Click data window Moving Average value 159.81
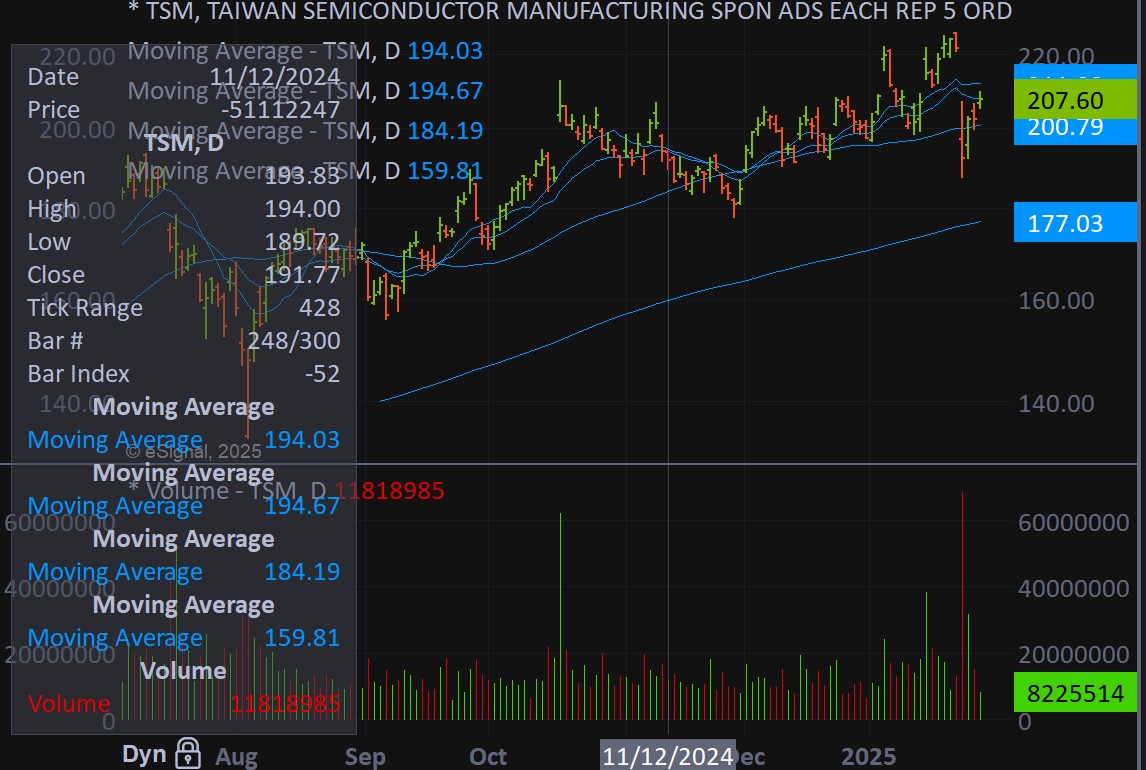The image size is (1146, 770). (x=302, y=638)
